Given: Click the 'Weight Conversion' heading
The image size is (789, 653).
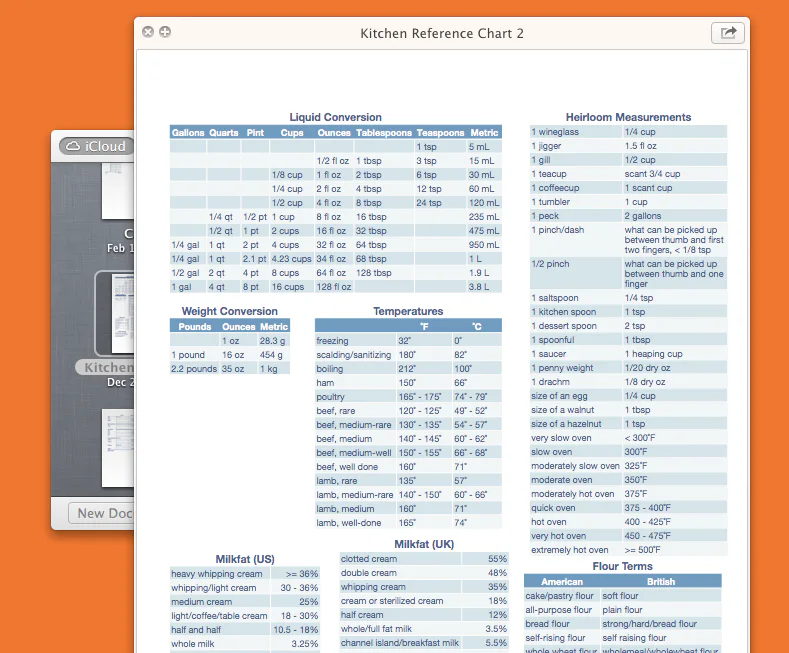Looking at the screenshot, I should click(229, 311).
